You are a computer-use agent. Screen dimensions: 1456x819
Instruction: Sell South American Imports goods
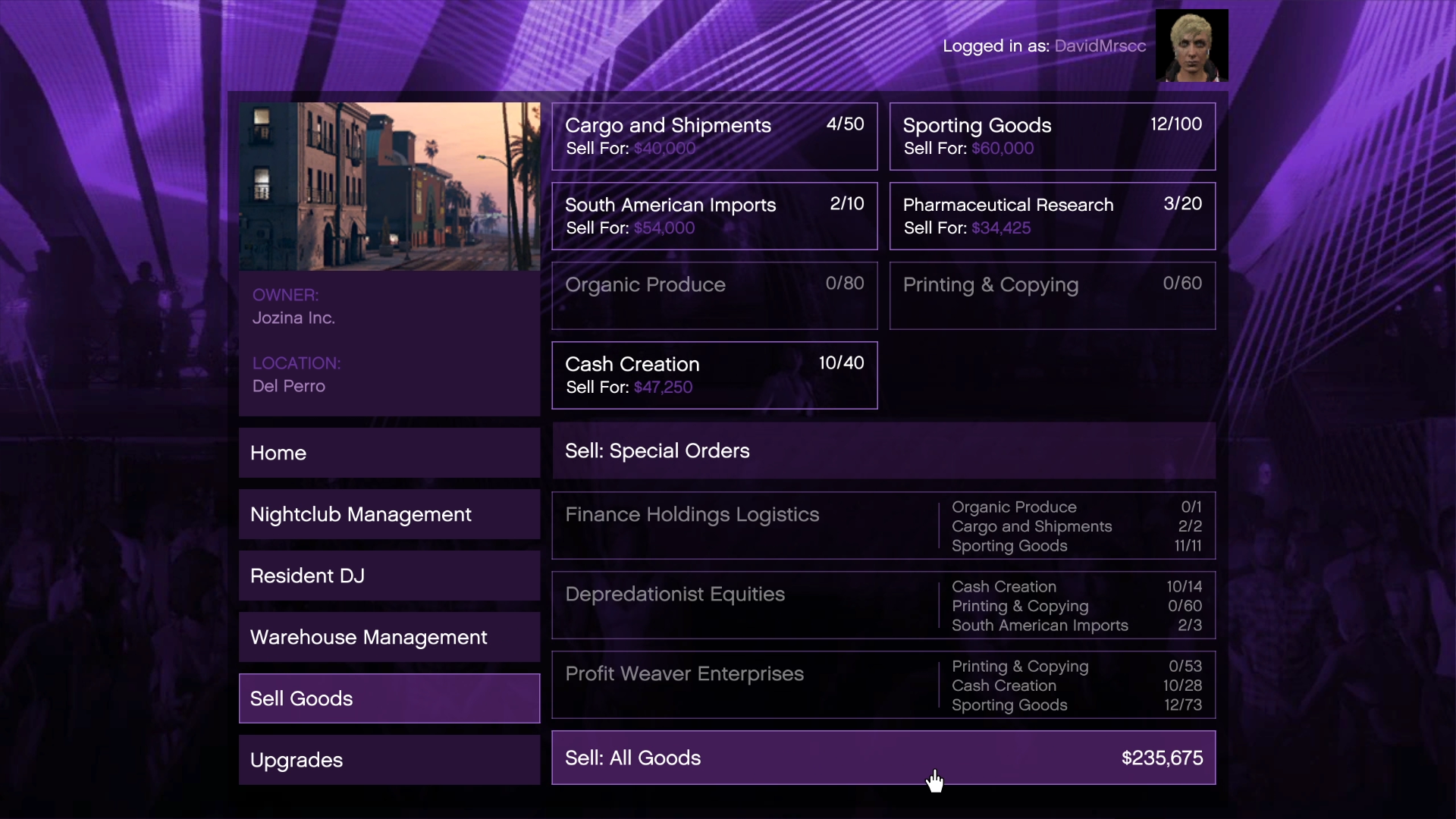(714, 216)
